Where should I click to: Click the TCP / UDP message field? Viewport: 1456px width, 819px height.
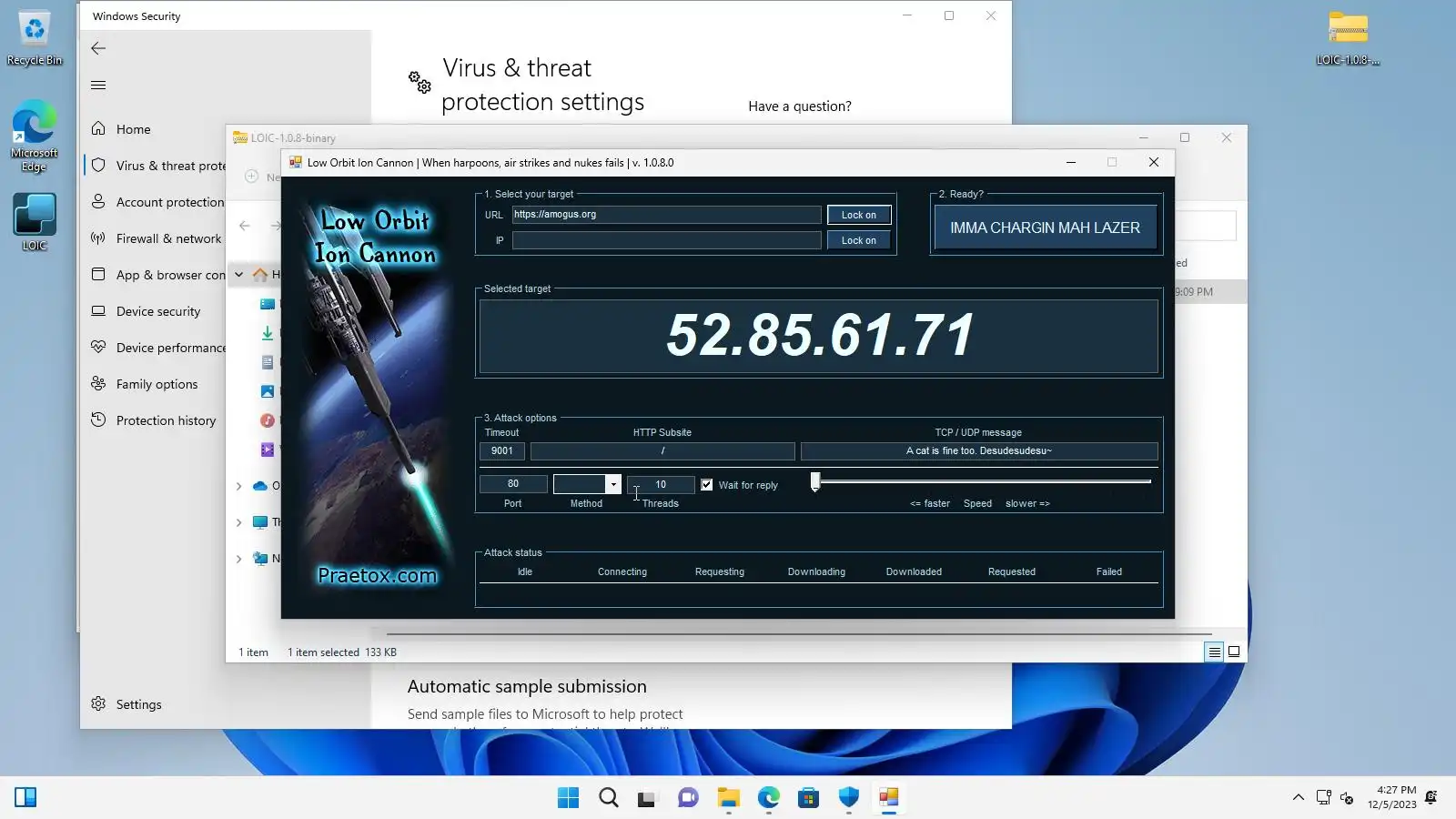click(979, 450)
